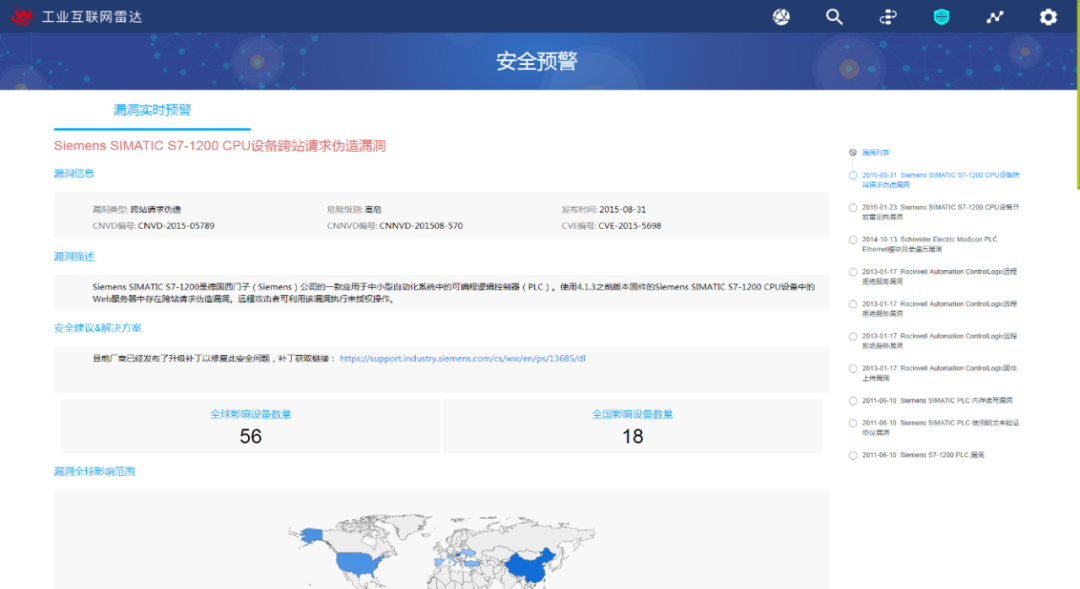Open the globe map view icon
The image size is (1080, 589).
[x=781, y=17]
